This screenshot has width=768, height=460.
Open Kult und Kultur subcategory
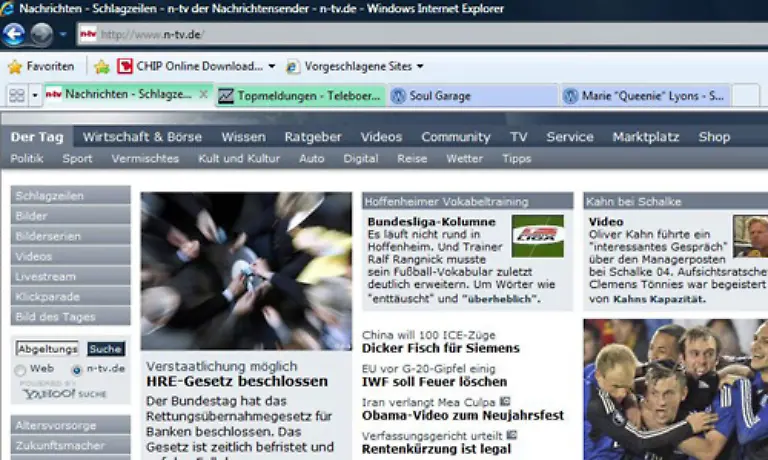point(239,158)
